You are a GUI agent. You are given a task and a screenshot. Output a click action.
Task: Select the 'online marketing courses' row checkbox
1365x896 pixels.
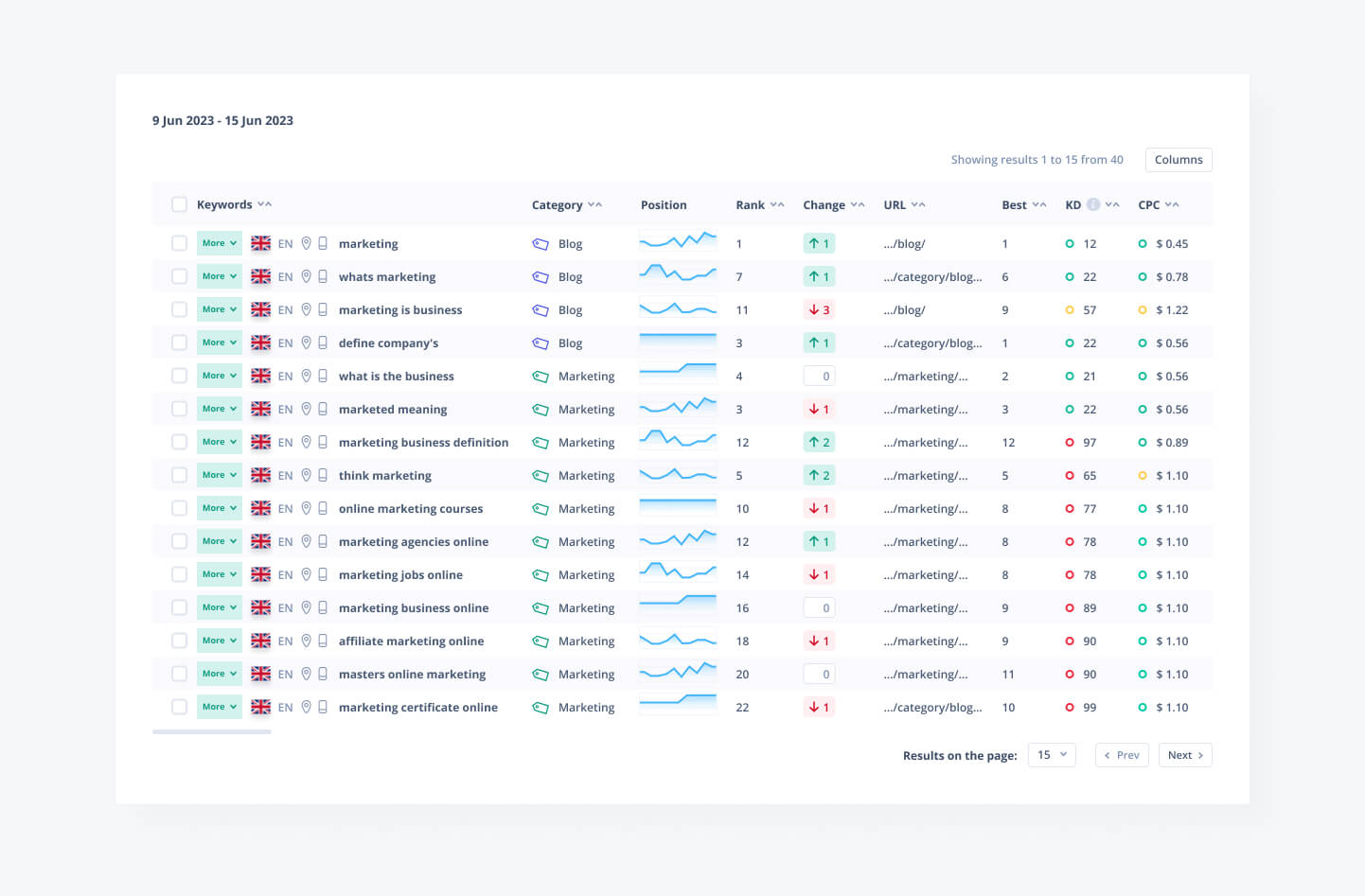(179, 508)
